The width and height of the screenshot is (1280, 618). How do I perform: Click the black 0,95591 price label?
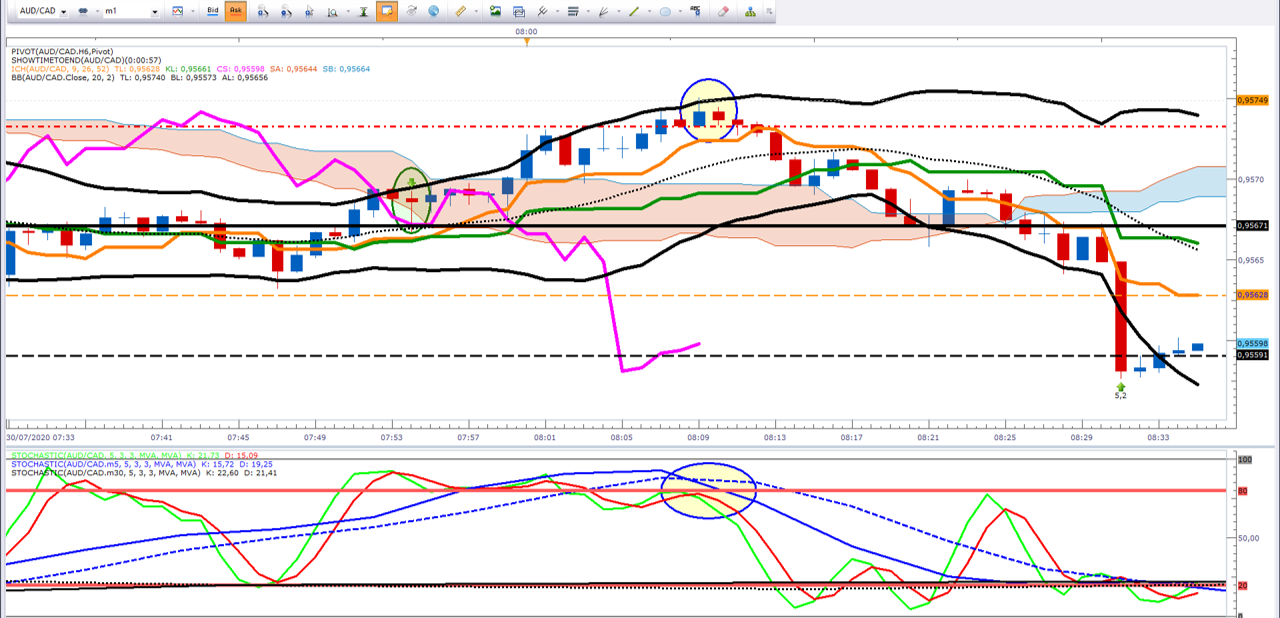1252,355
